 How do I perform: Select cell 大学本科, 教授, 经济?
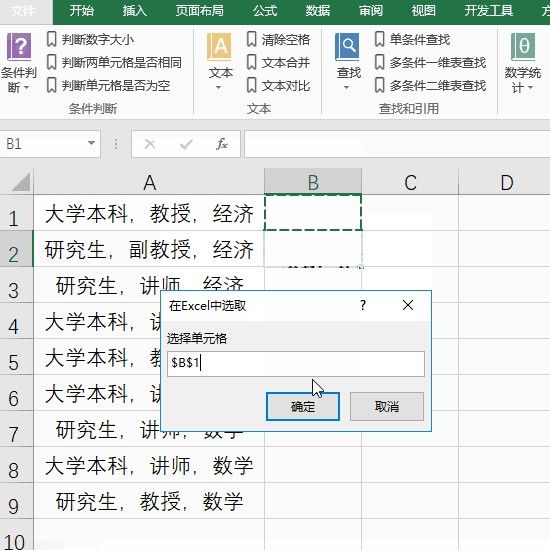click(149, 213)
